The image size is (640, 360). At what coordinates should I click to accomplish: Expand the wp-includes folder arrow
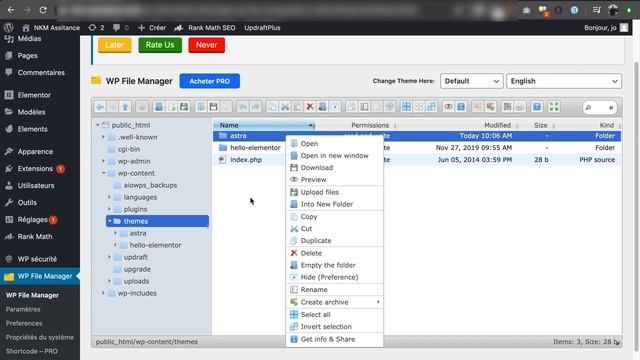(x=104, y=293)
